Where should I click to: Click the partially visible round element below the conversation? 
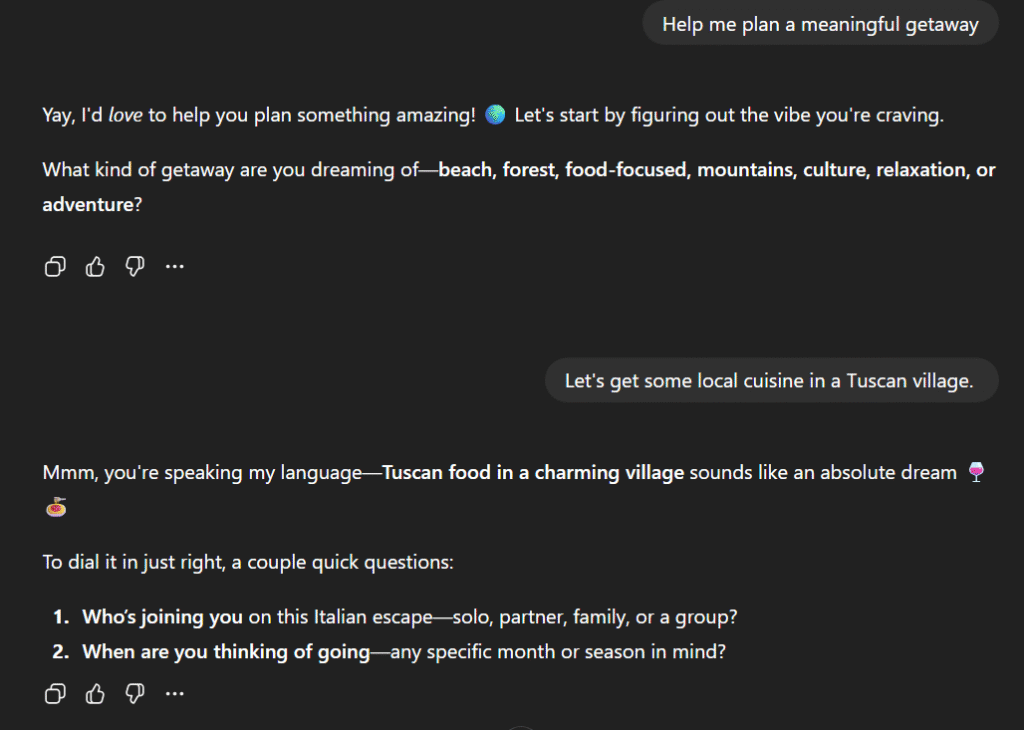pos(521,727)
